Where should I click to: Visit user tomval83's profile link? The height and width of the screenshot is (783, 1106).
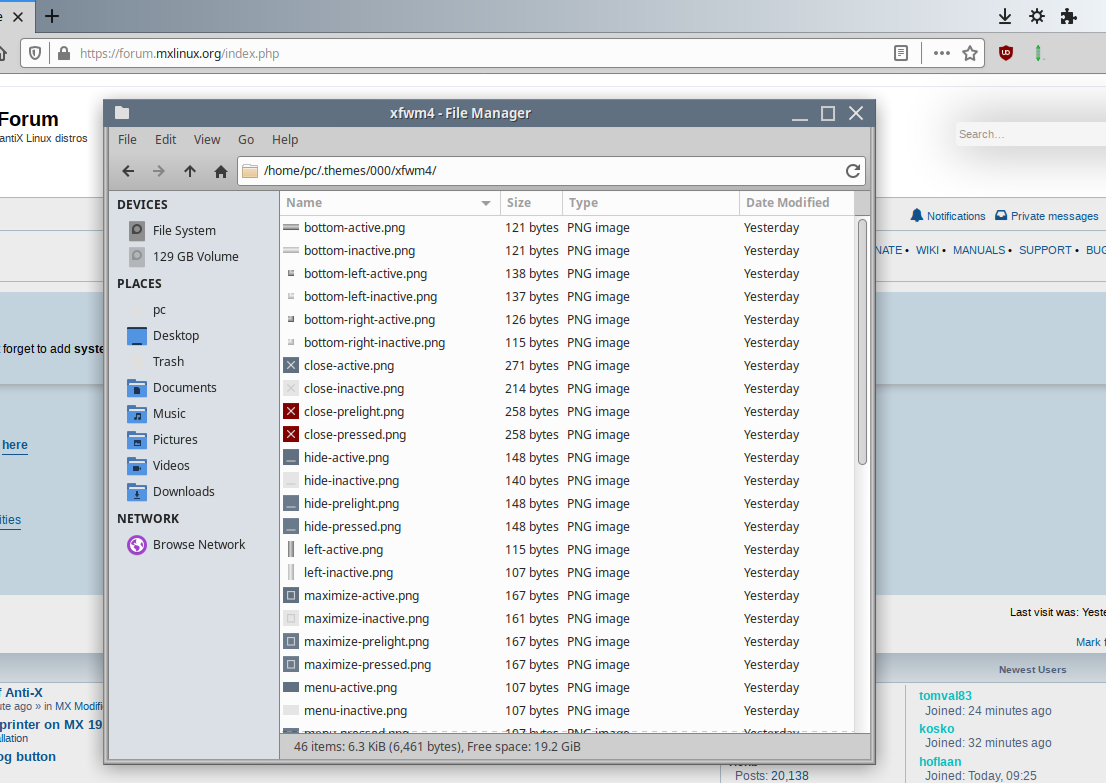tap(945, 695)
